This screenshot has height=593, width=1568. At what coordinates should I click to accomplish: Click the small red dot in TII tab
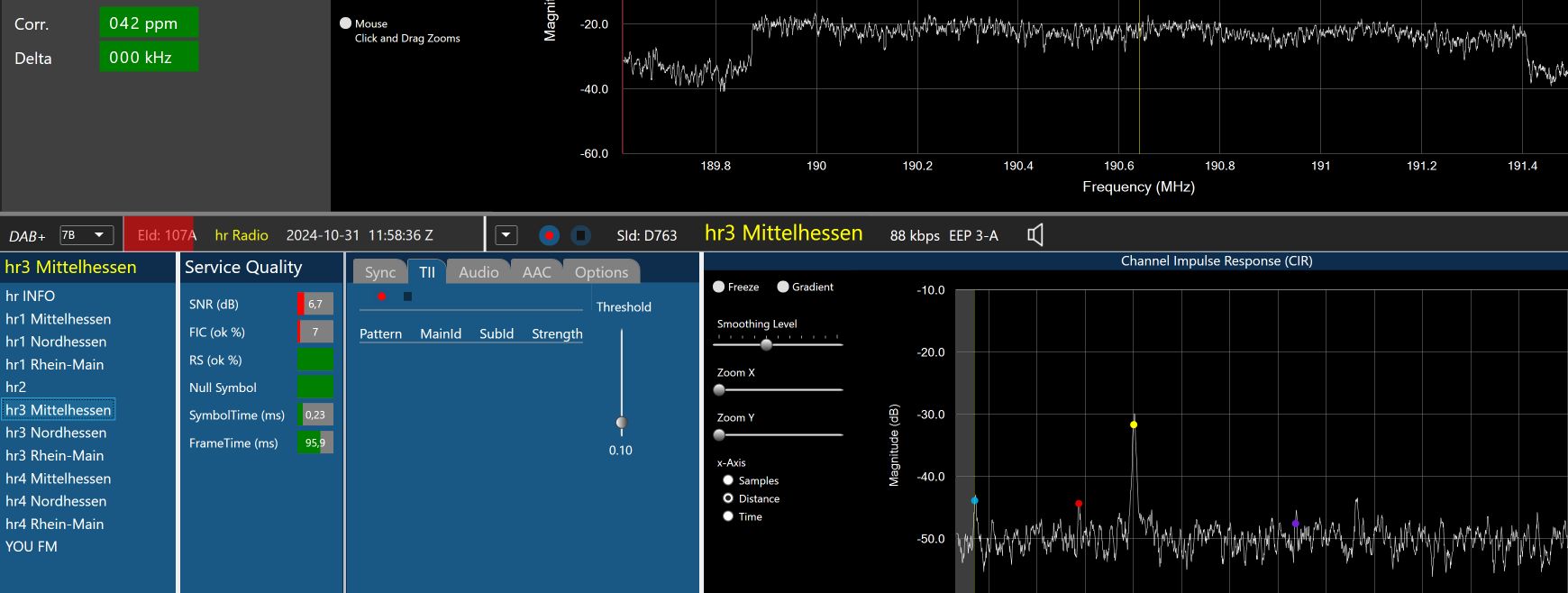point(382,296)
